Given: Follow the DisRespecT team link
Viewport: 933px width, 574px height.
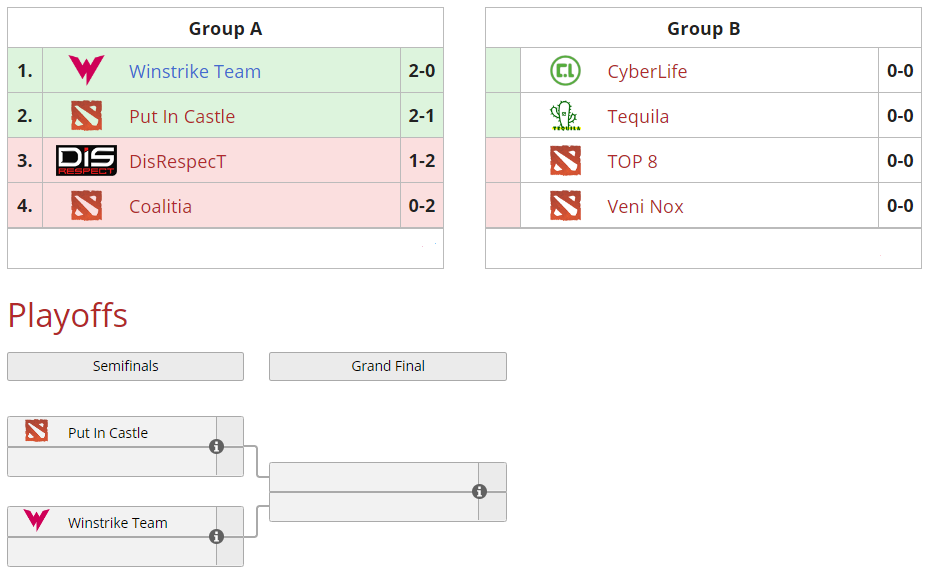Looking at the screenshot, I should coord(178,162).
